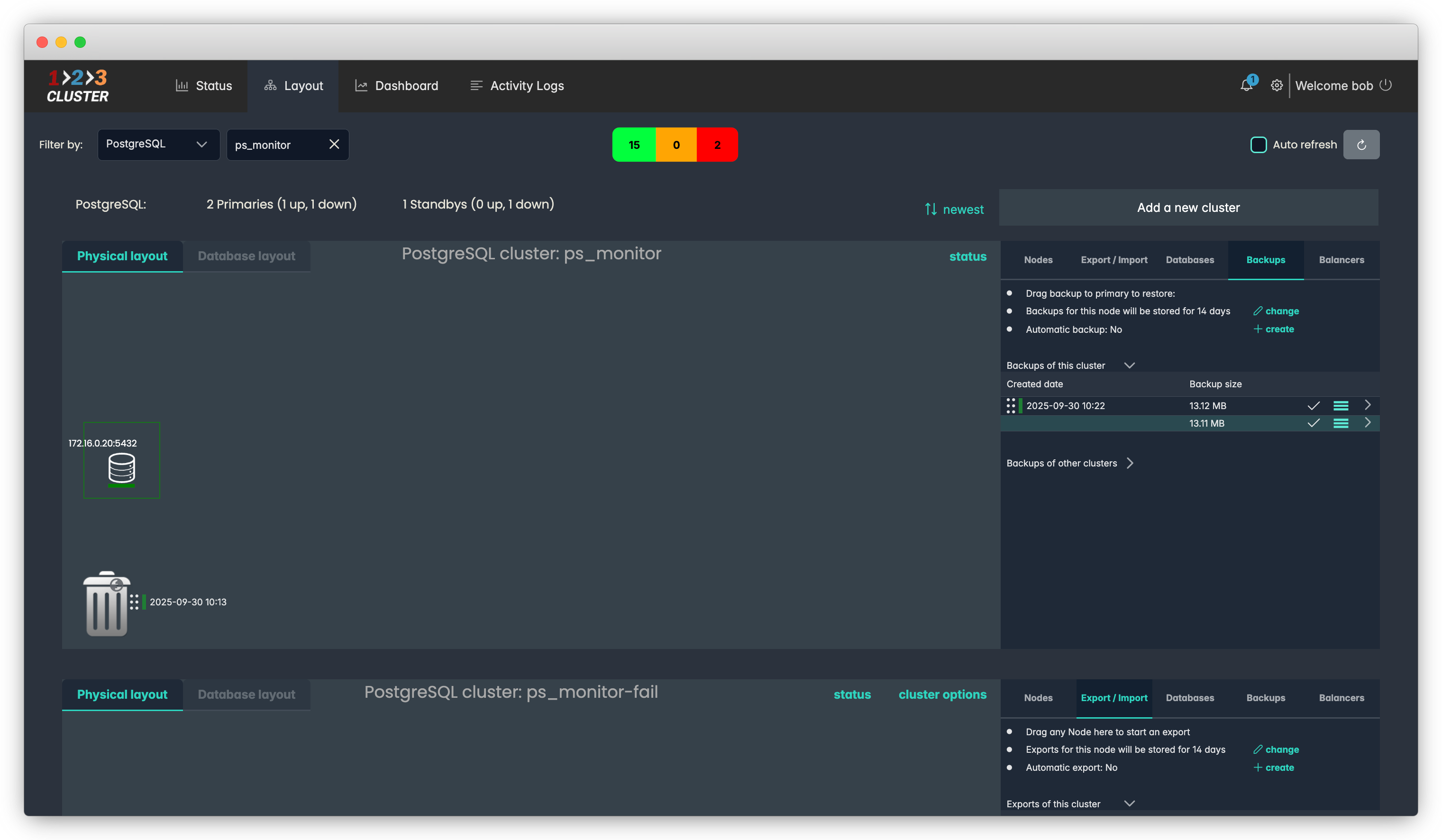Screen dimensions: 1442x840
Task: Open settings via the gear icon
Action: 1276,86
